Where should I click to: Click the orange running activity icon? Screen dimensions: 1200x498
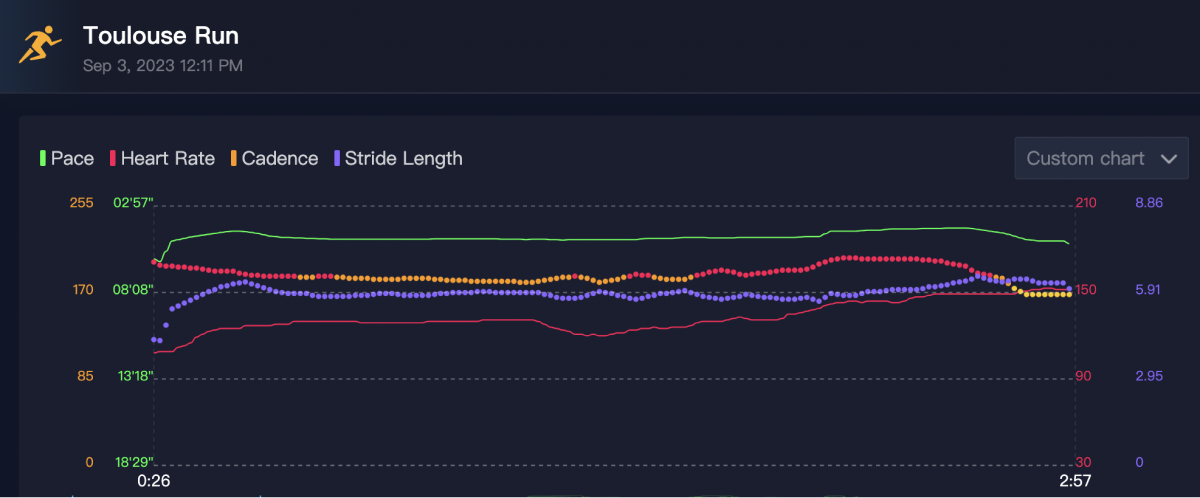40,45
